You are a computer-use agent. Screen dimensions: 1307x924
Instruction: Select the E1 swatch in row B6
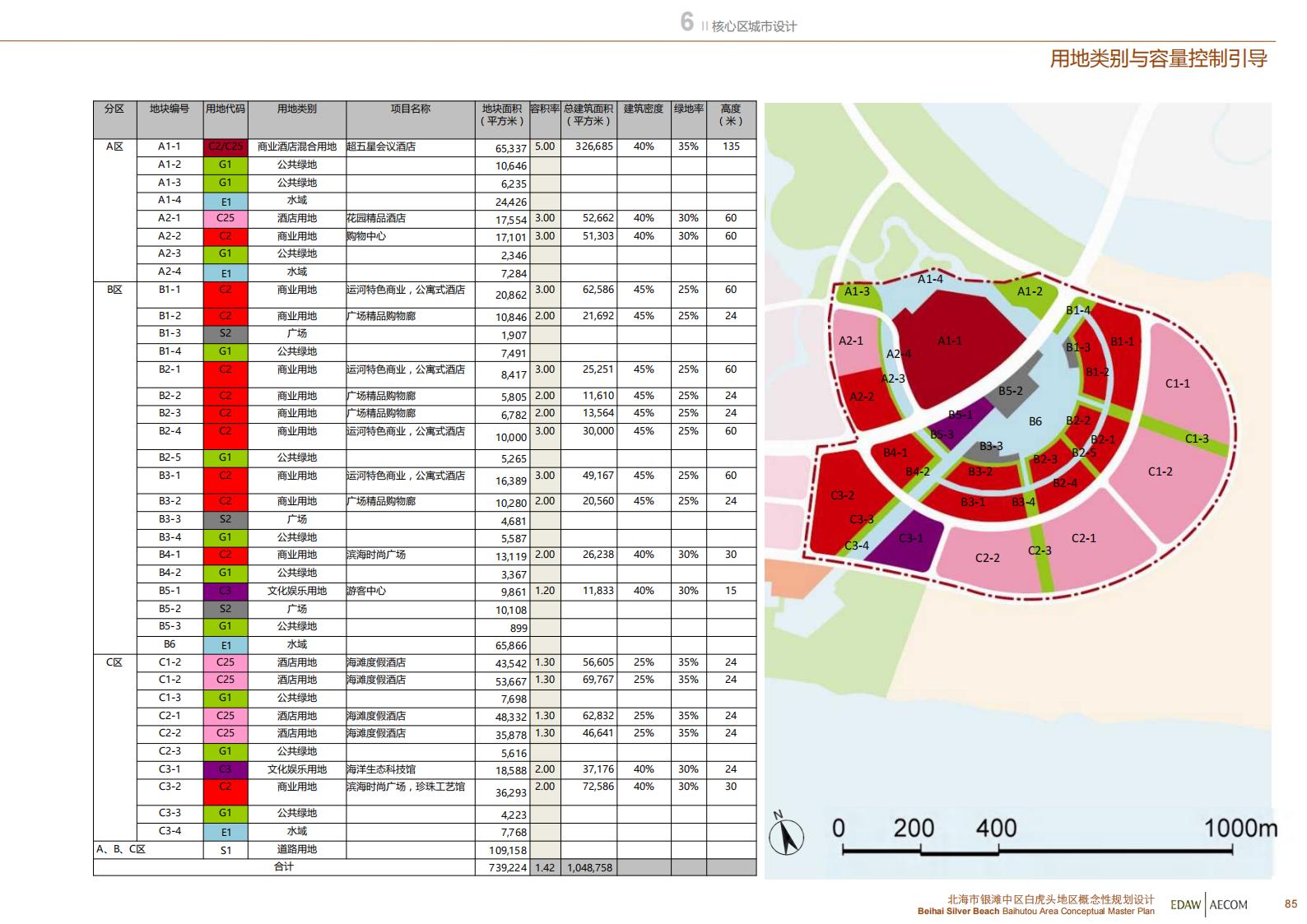226,646
